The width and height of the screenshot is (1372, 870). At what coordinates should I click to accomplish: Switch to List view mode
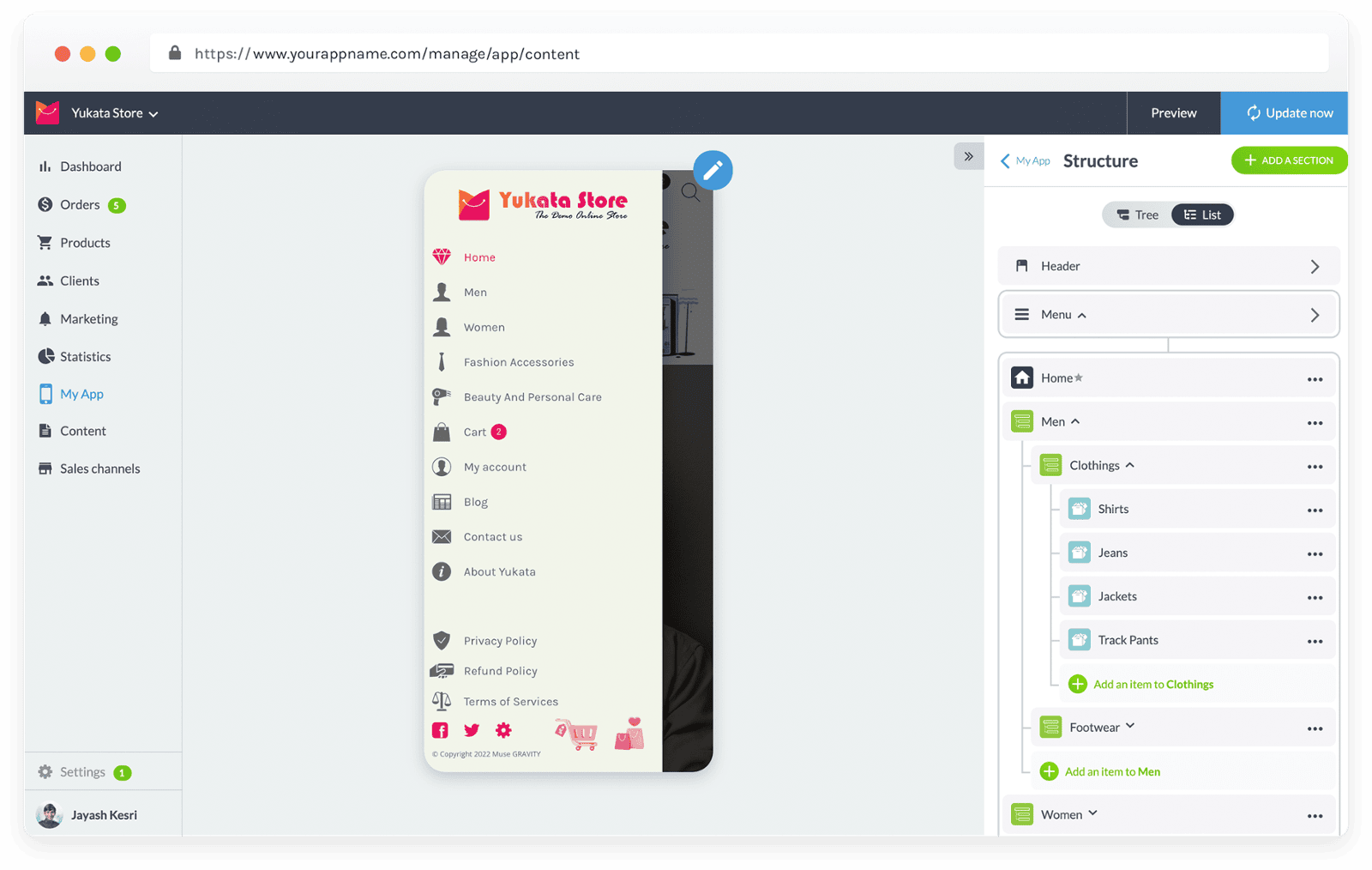(x=1202, y=214)
